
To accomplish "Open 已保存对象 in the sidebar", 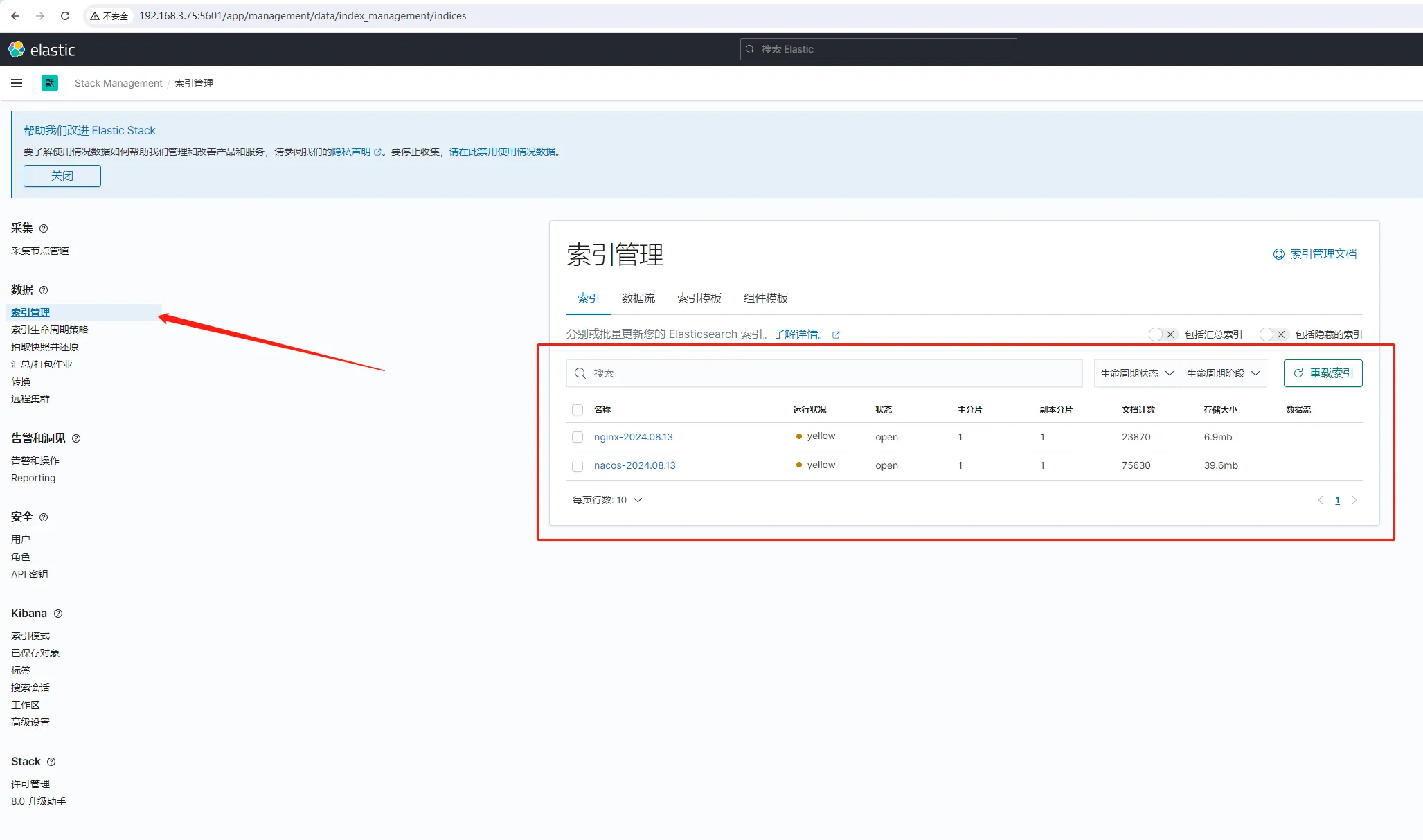I will coord(35,653).
